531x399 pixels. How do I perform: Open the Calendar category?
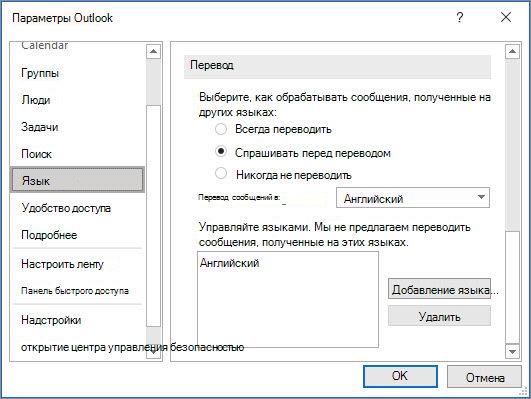click(45, 46)
